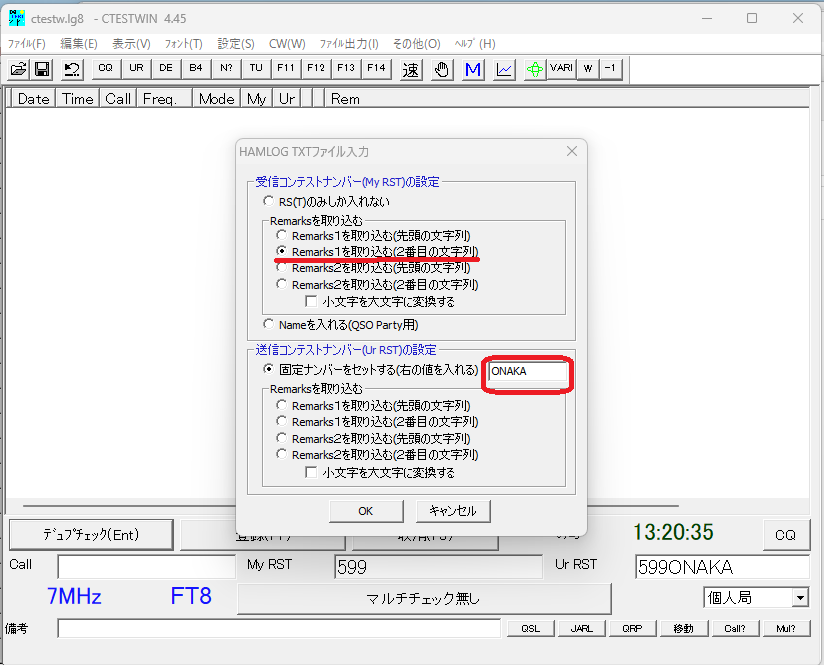The width and height of the screenshot is (824, 665).
Task: Click the -1 toolbar button
Action: point(610,68)
